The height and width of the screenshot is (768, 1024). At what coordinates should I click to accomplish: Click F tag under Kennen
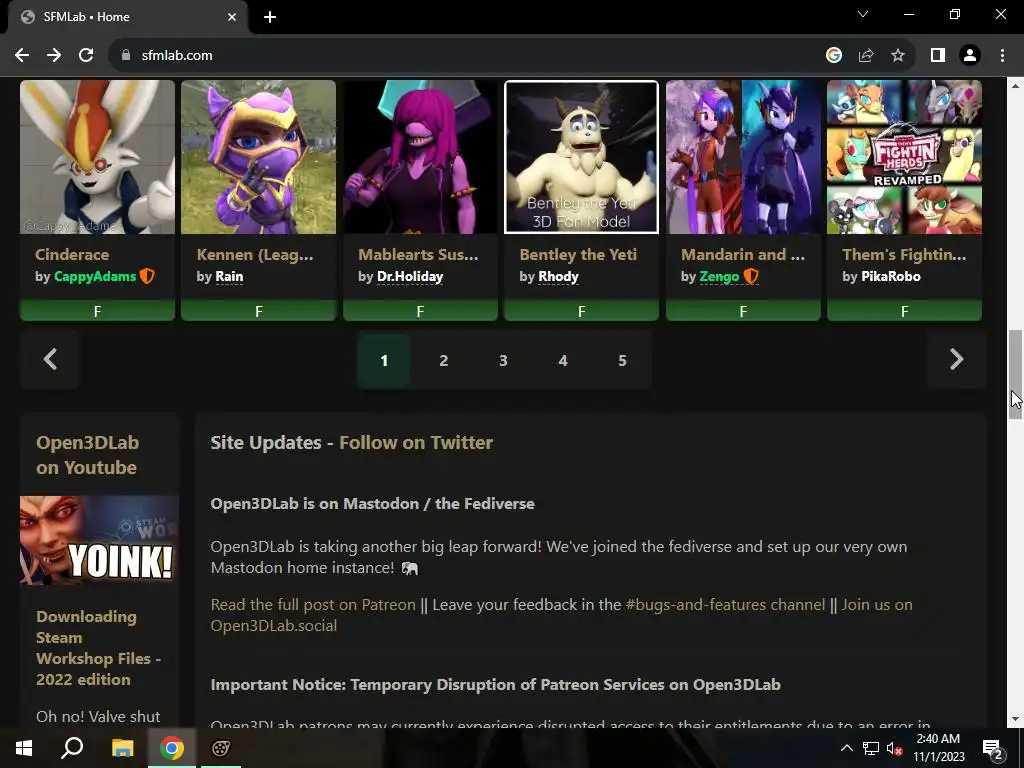[259, 312]
